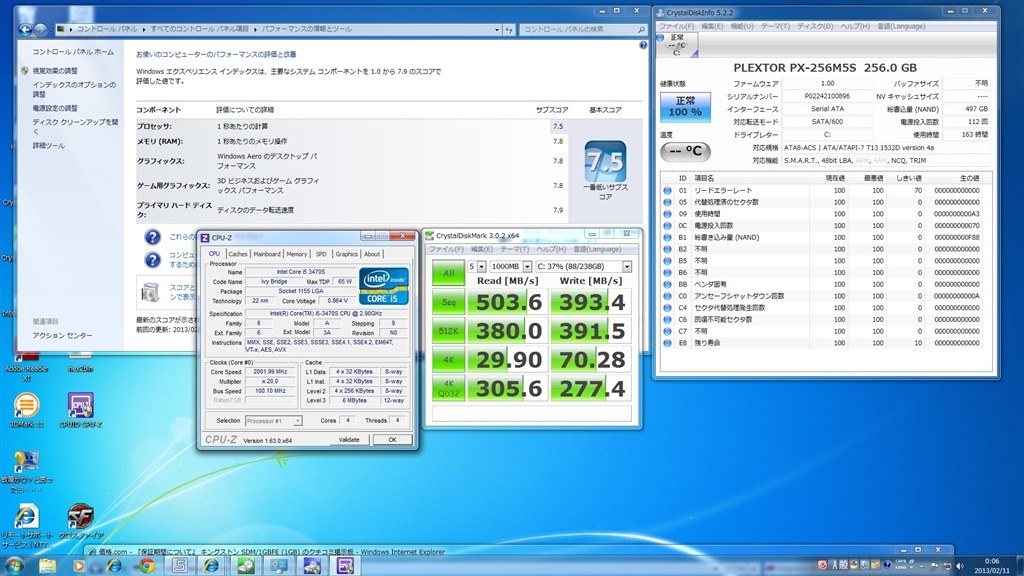Select the CPUID CPU-Z desktop icon
This screenshot has width=1024, height=576.
80,410
